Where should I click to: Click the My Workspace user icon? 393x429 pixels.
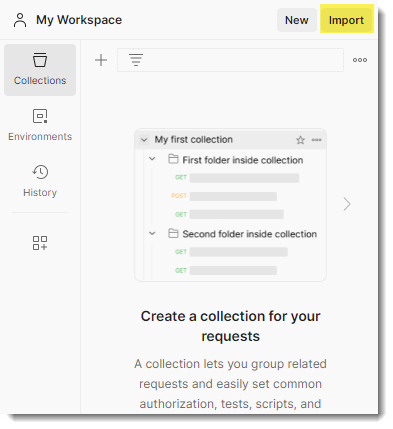tap(20, 20)
